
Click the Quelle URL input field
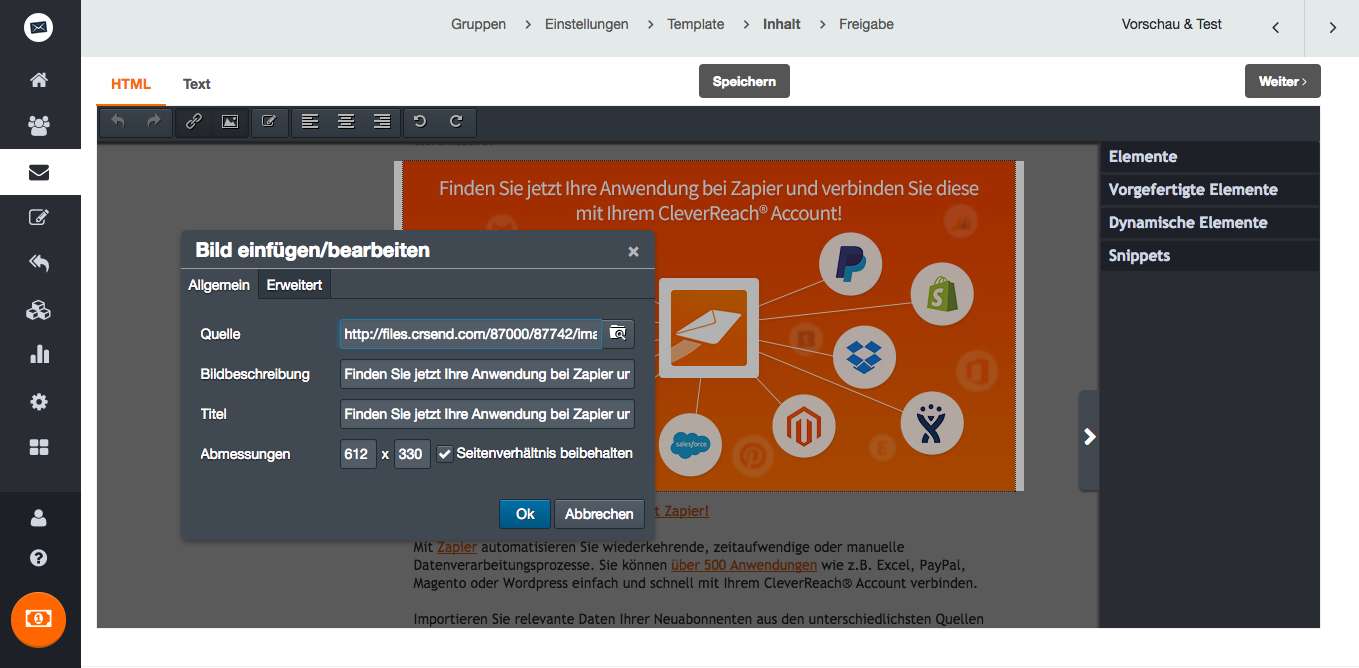[x=471, y=334]
